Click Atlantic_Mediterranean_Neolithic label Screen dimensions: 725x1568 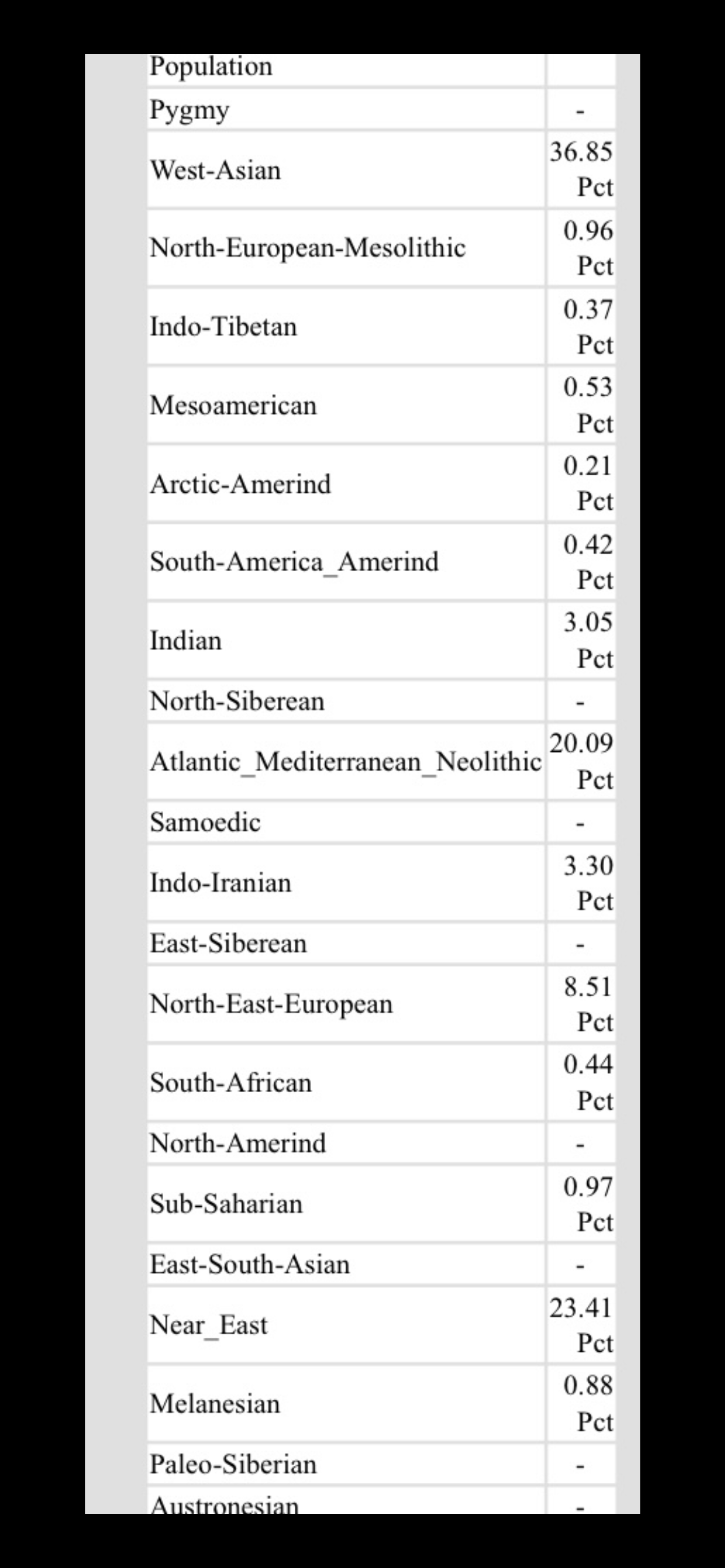[346, 761]
